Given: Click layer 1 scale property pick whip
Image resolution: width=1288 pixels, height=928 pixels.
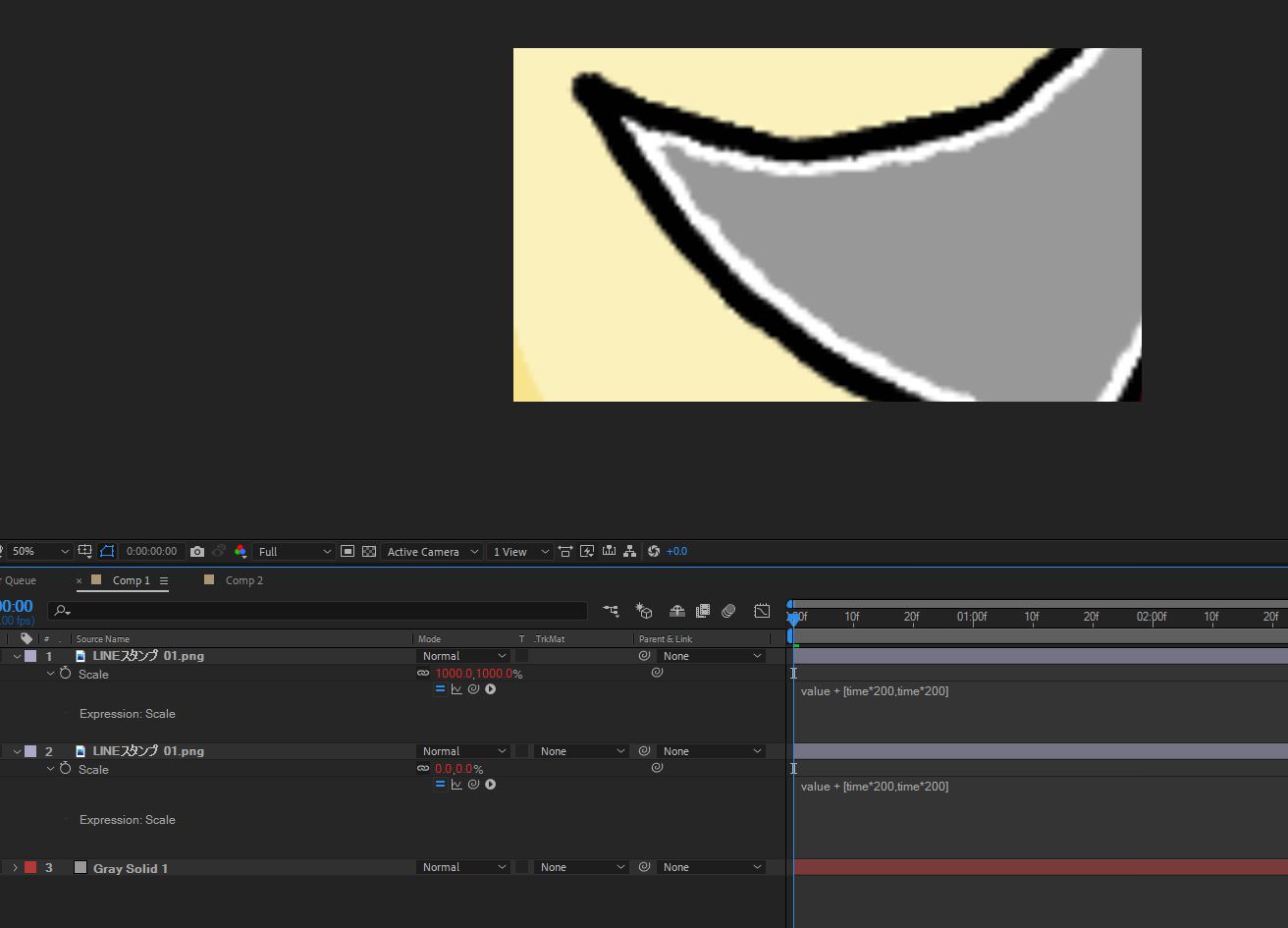Looking at the screenshot, I should tap(657, 673).
